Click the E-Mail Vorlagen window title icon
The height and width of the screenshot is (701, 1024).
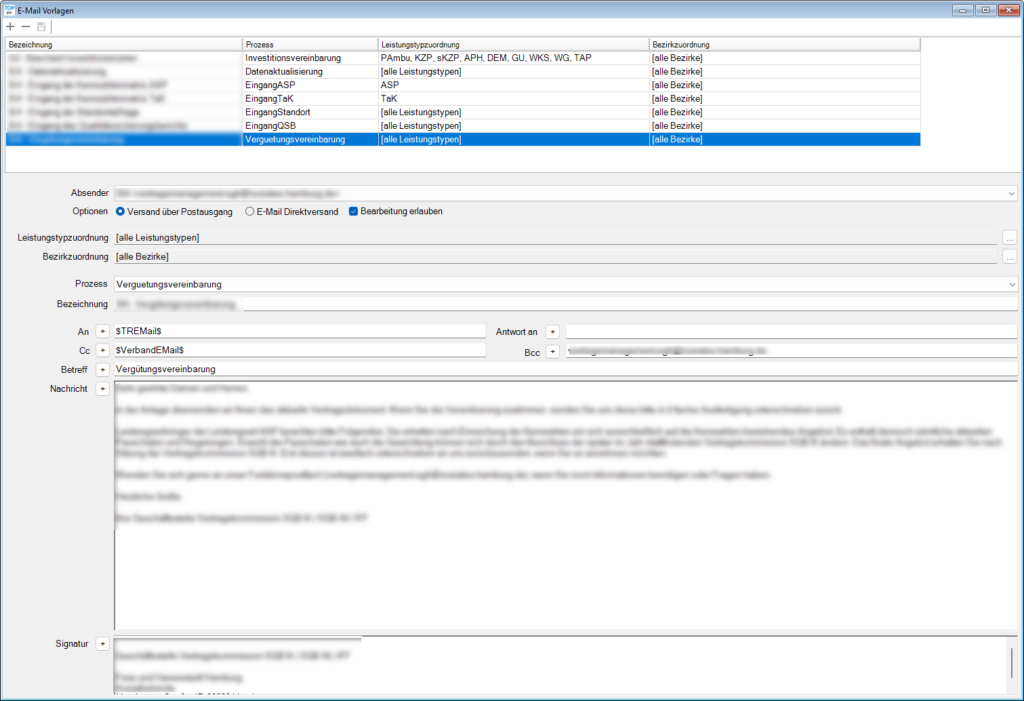click(10, 10)
